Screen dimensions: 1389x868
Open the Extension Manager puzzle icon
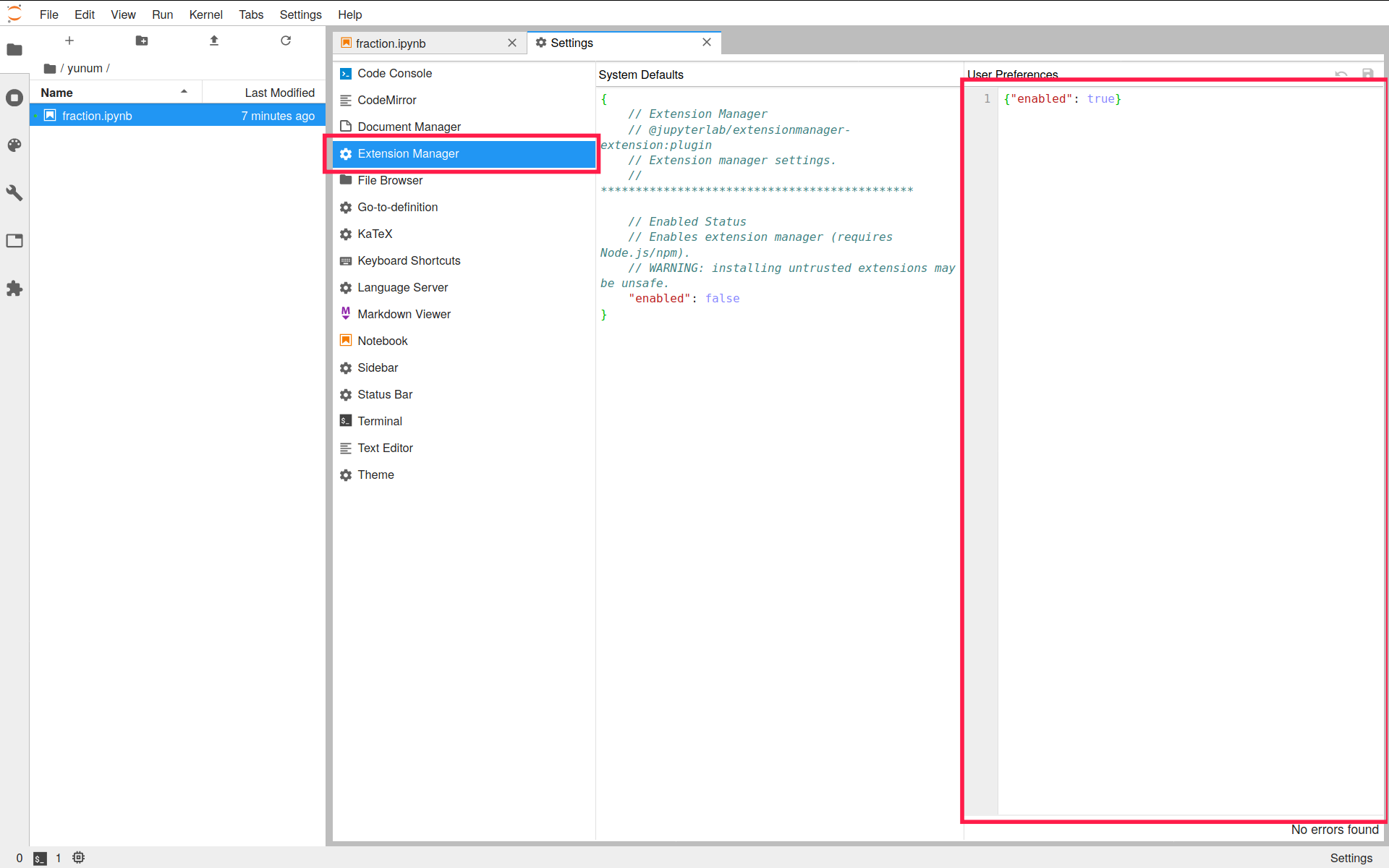click(14, 289)
